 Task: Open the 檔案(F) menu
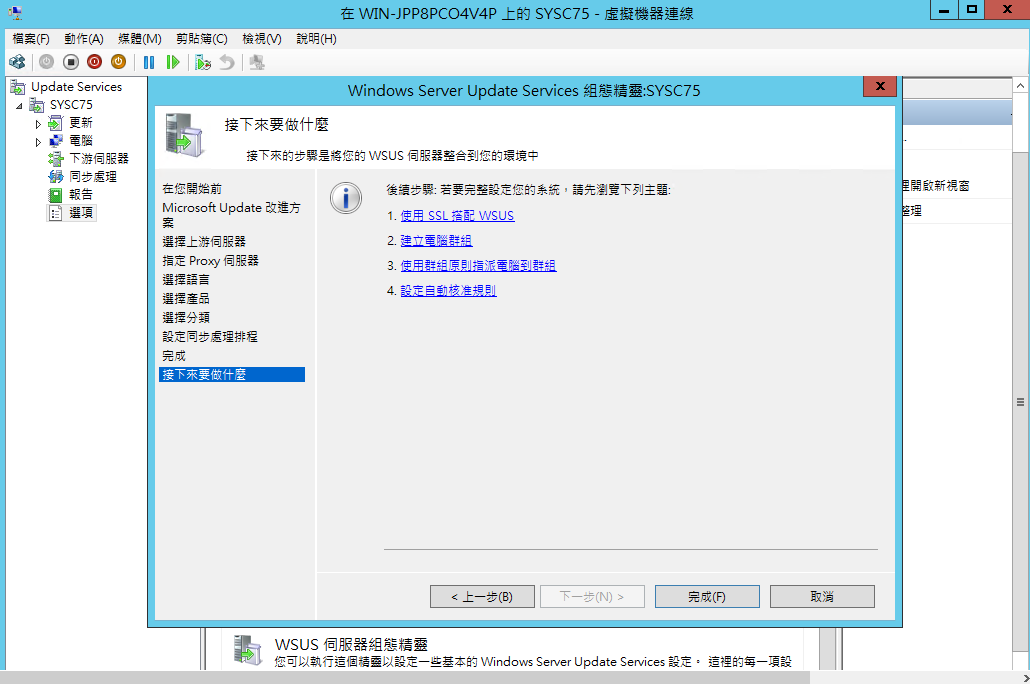[x=31, y=39]
